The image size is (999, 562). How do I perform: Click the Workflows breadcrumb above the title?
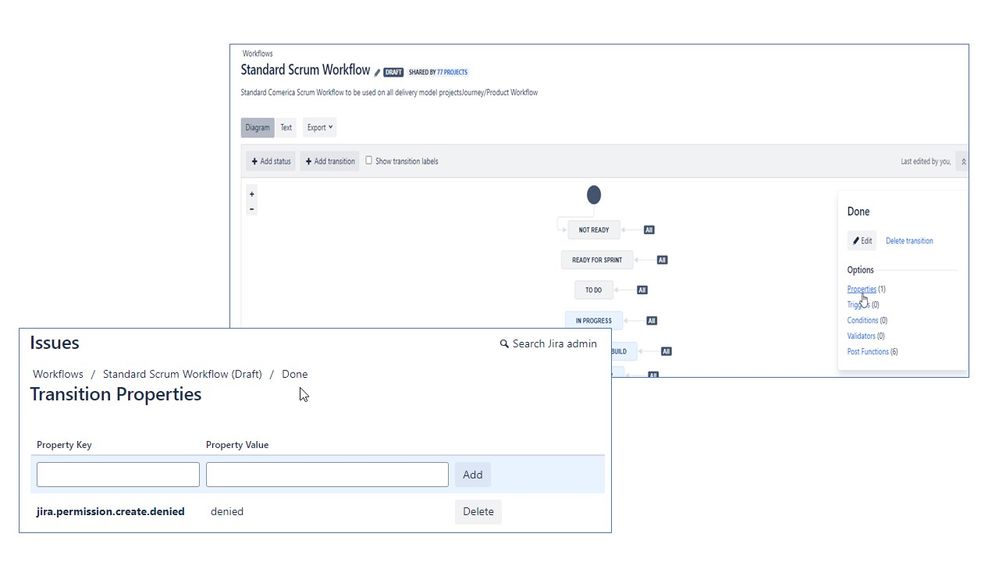click(x=257, y=54)
